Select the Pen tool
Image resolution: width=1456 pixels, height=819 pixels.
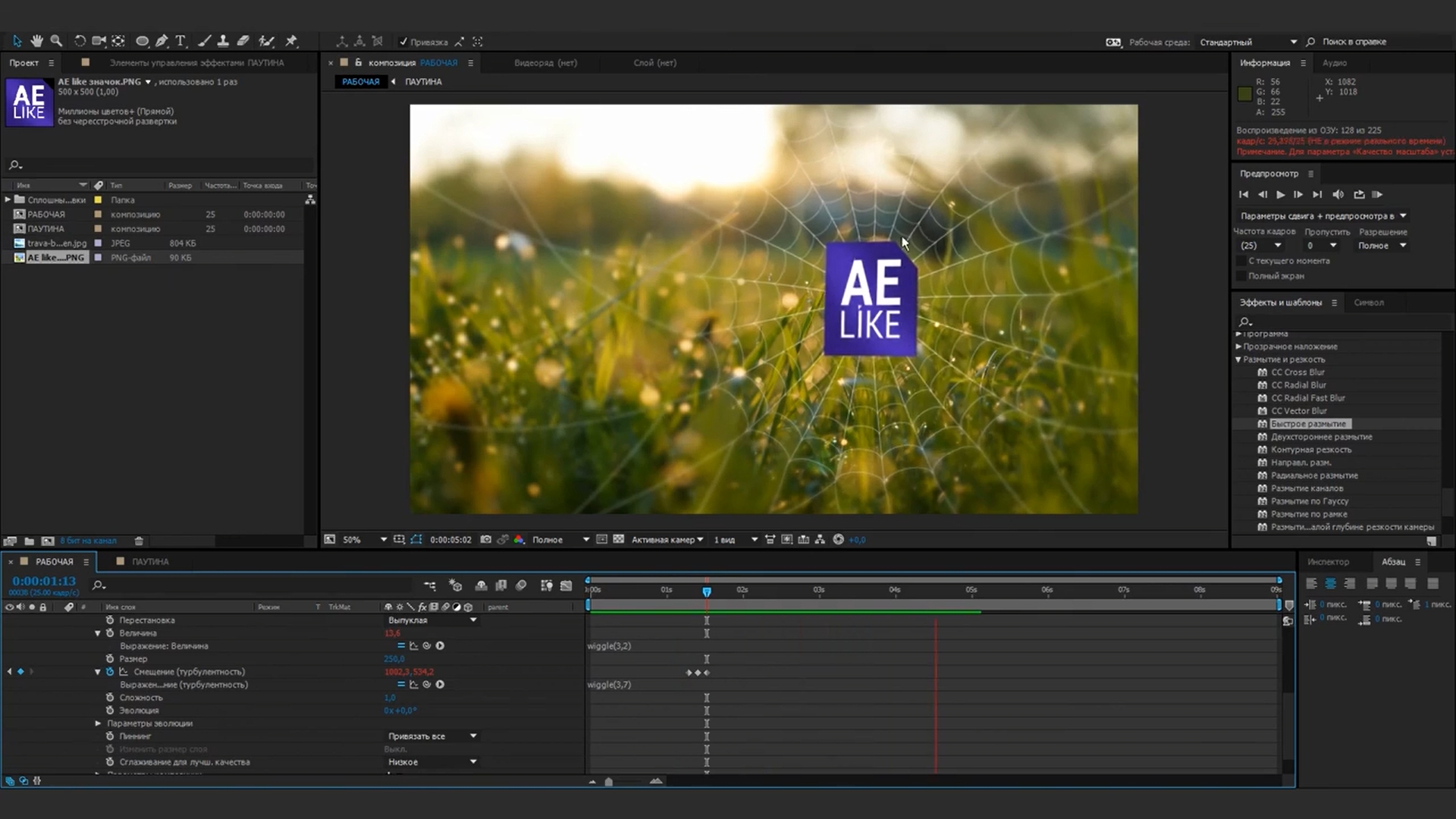click(162, 41)
